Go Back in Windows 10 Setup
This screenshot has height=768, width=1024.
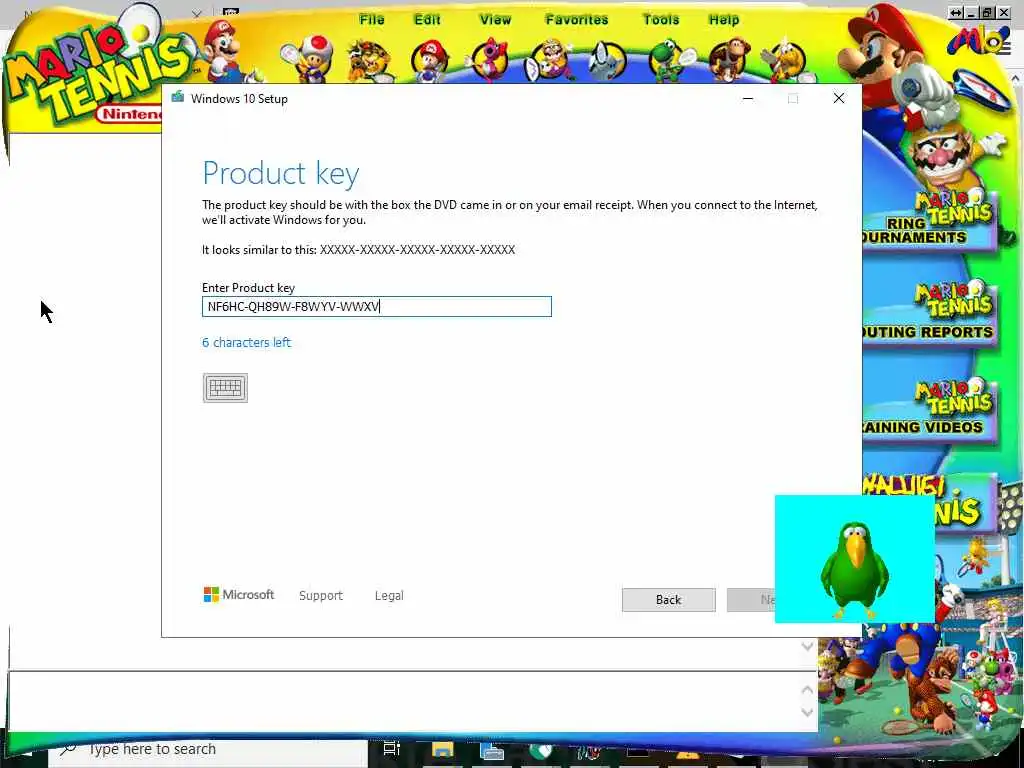(669, 600)
